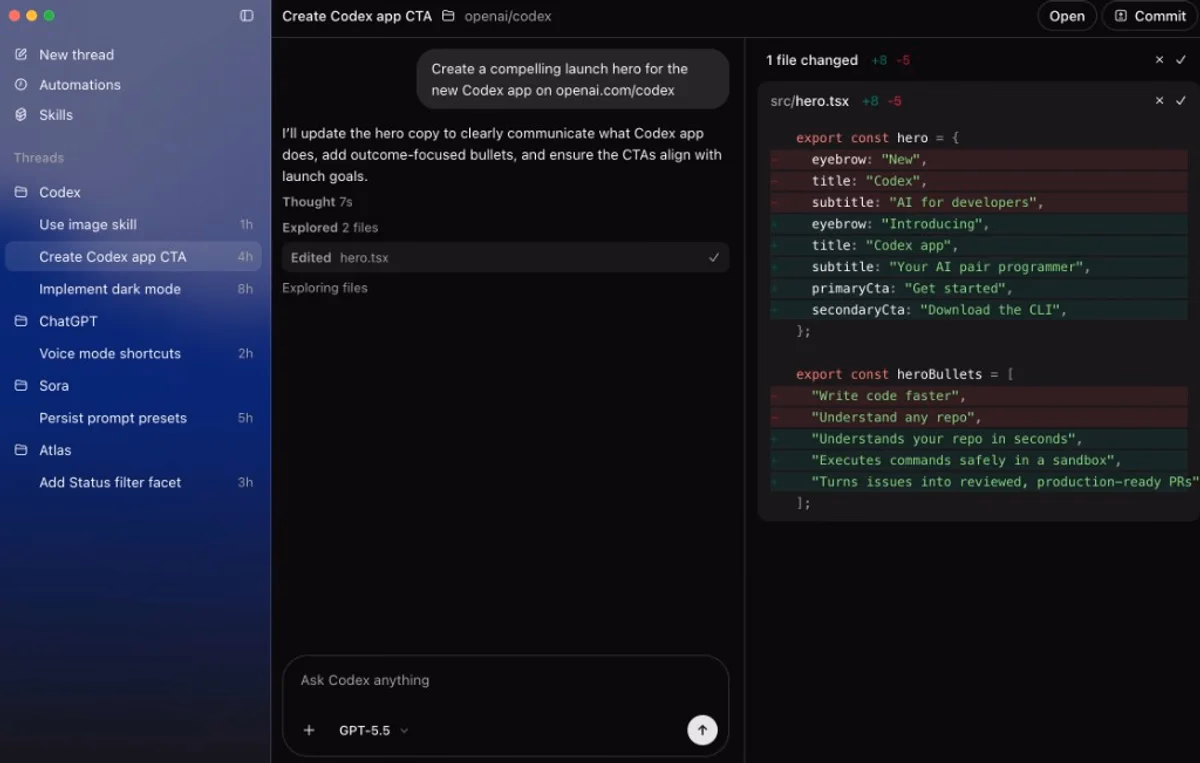Click the New thread compose icon
Viewport: 1200px width, 763px height.
click(21, 54)
